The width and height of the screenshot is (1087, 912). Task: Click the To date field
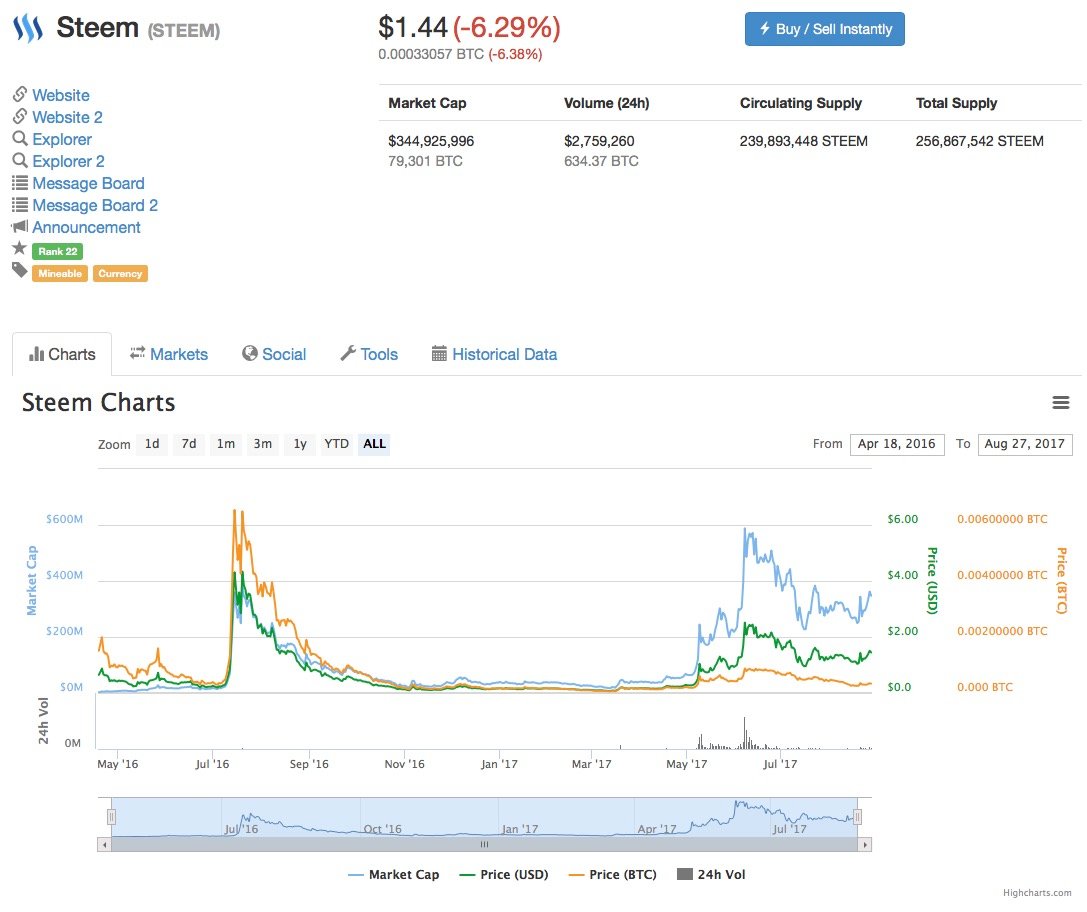pos(1025,444)
